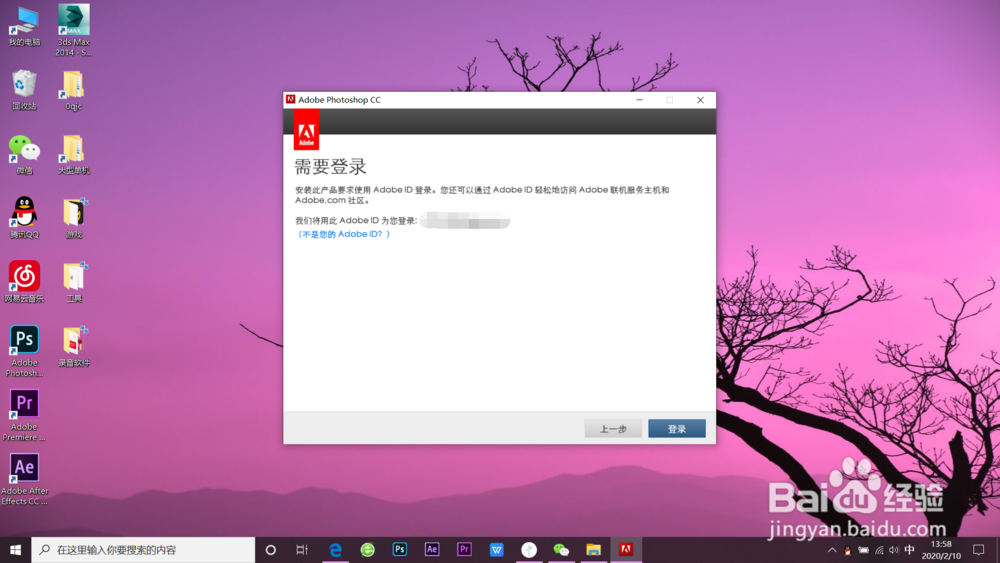
Task: Click the blurred Adobe ID email field
Action: pos(465,221)
